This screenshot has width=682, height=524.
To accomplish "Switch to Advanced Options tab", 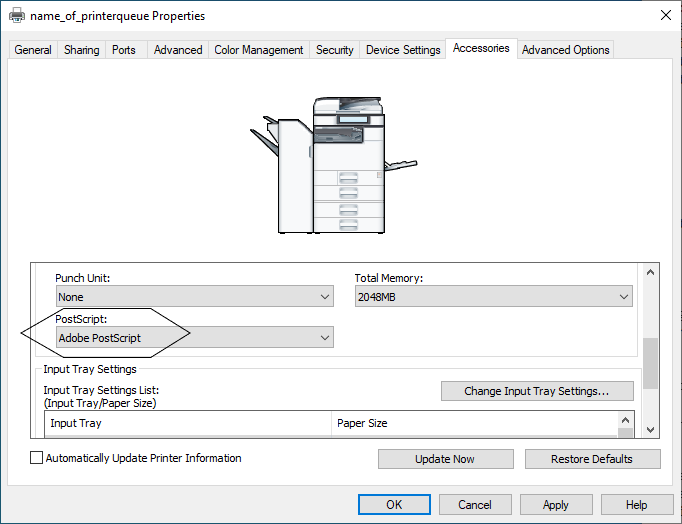I will pyautogui.click(x=565, y=50).
